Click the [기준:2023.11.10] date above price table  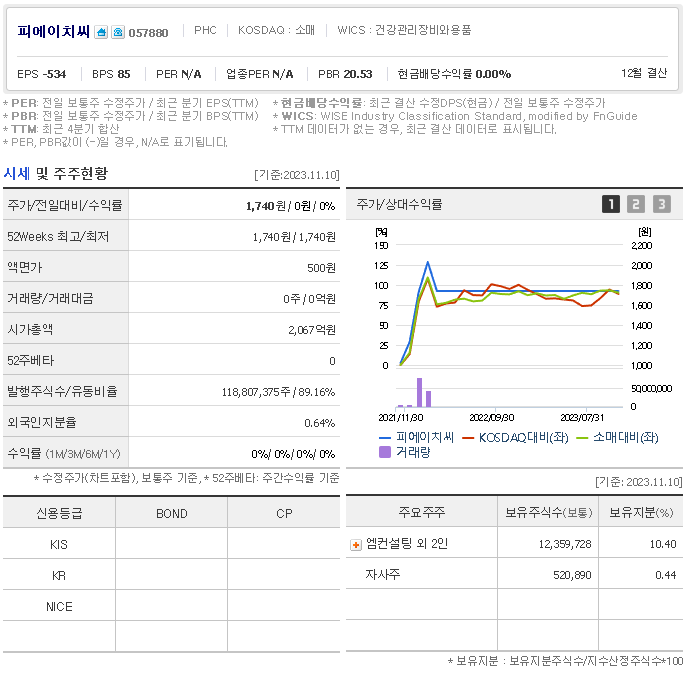[297, 175]
